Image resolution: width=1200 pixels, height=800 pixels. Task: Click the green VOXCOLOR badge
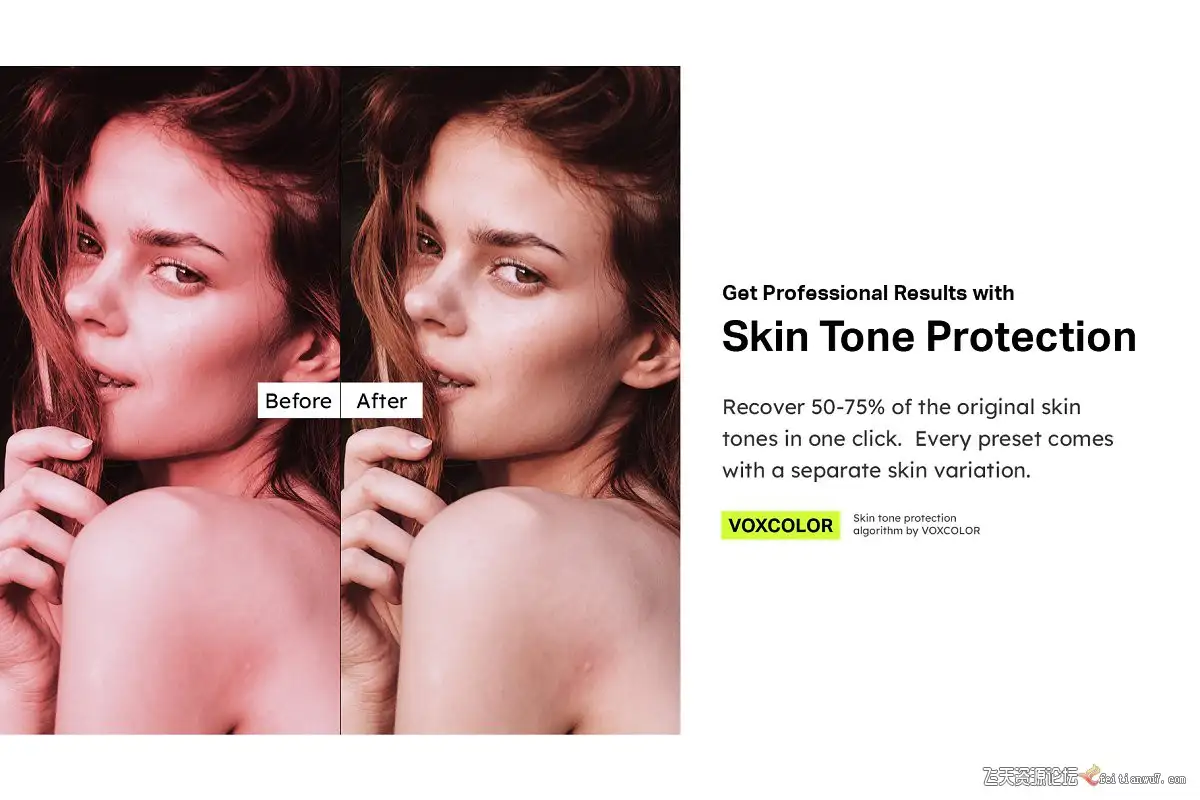[x=780, y=525]
